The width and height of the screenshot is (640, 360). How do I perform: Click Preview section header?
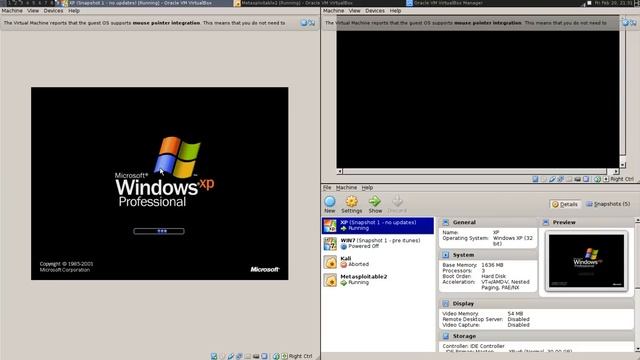click(x=587, y=222)
